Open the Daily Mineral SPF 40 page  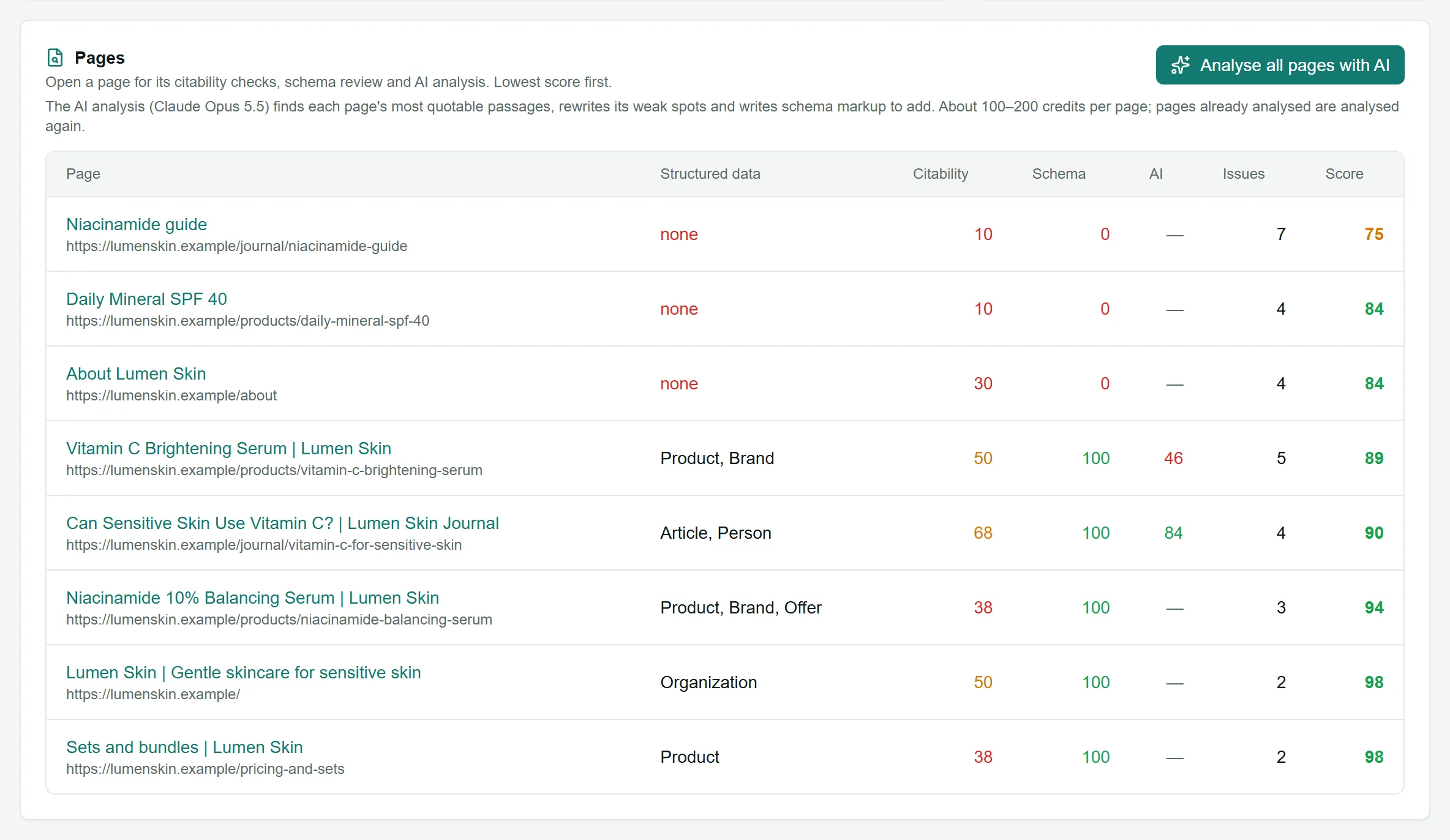146,299
